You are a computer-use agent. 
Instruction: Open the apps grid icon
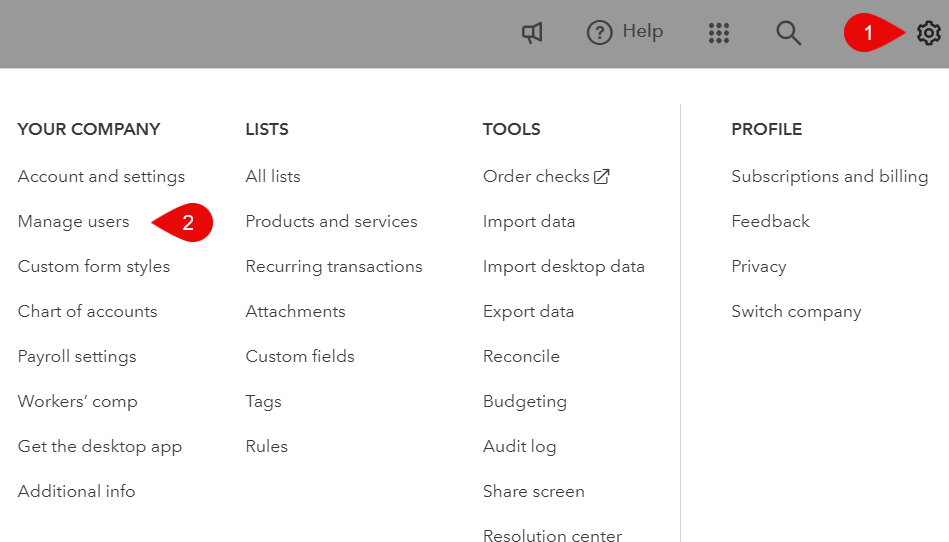tap(718, 33)
